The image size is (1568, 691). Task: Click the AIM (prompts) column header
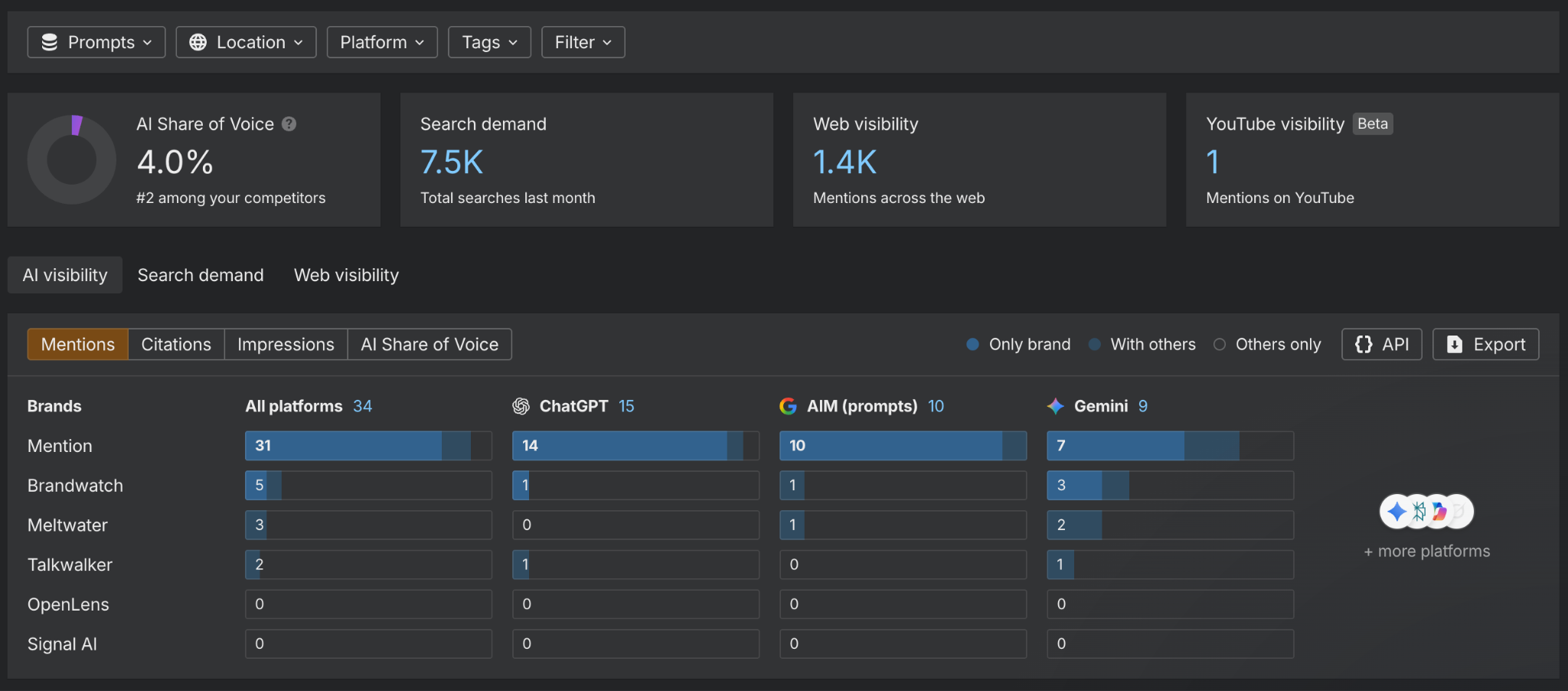pyautogui.click(x=862, y=406)
